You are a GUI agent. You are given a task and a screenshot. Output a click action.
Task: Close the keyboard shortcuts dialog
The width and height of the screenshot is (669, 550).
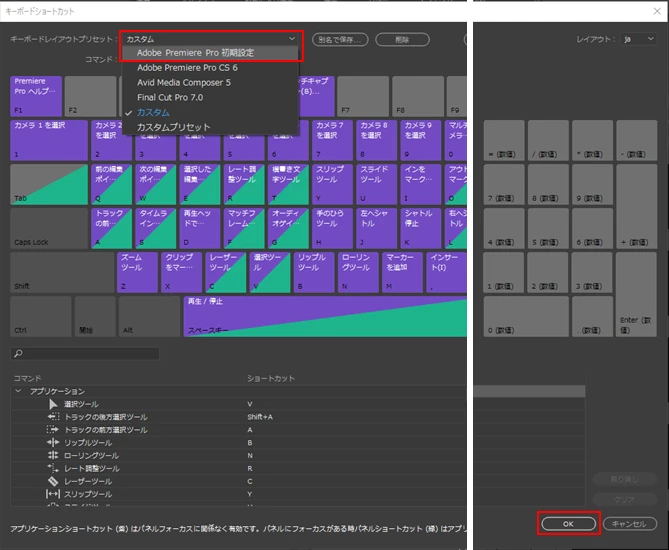657,11
